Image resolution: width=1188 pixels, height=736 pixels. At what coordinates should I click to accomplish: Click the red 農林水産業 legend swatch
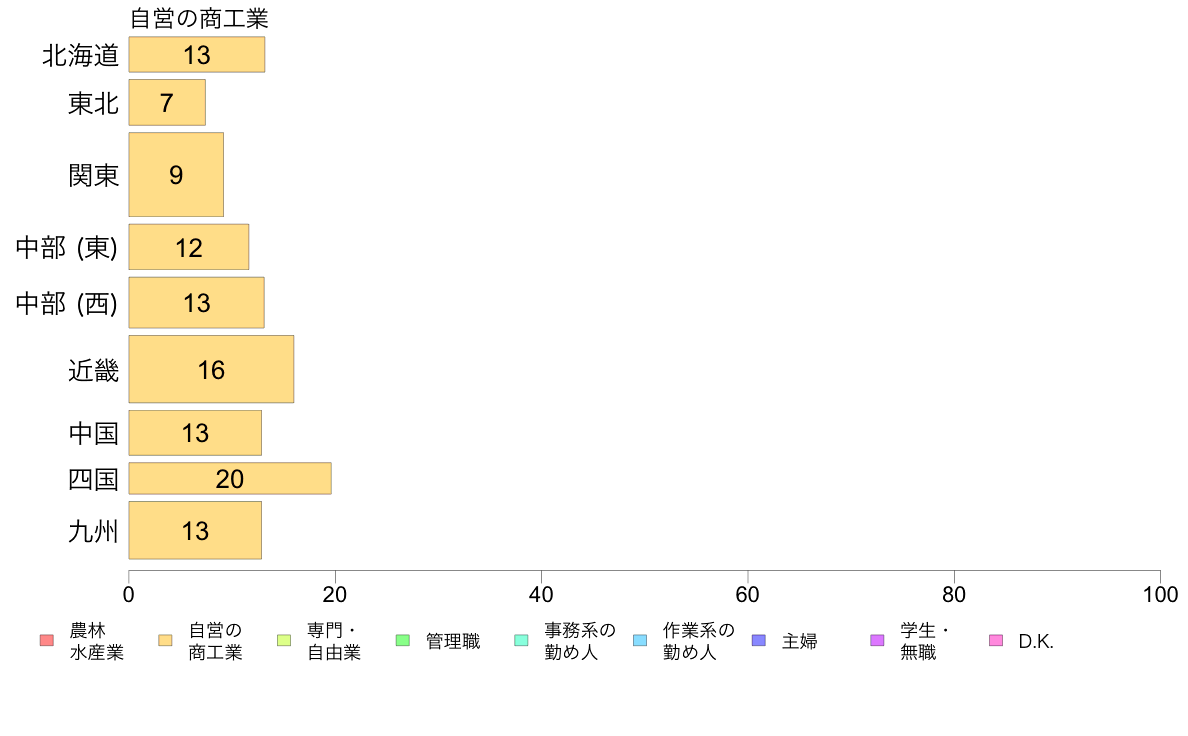tap(47, 640)
